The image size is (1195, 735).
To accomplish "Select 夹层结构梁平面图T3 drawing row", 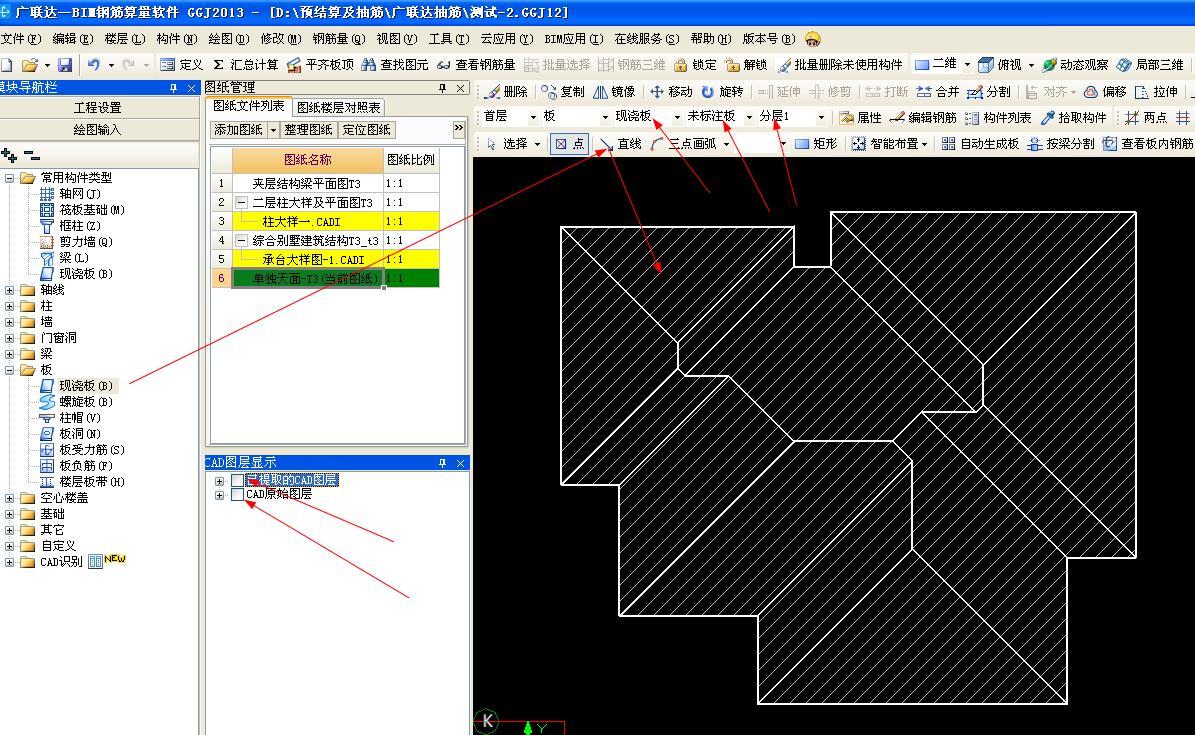I will coord(306,184).
